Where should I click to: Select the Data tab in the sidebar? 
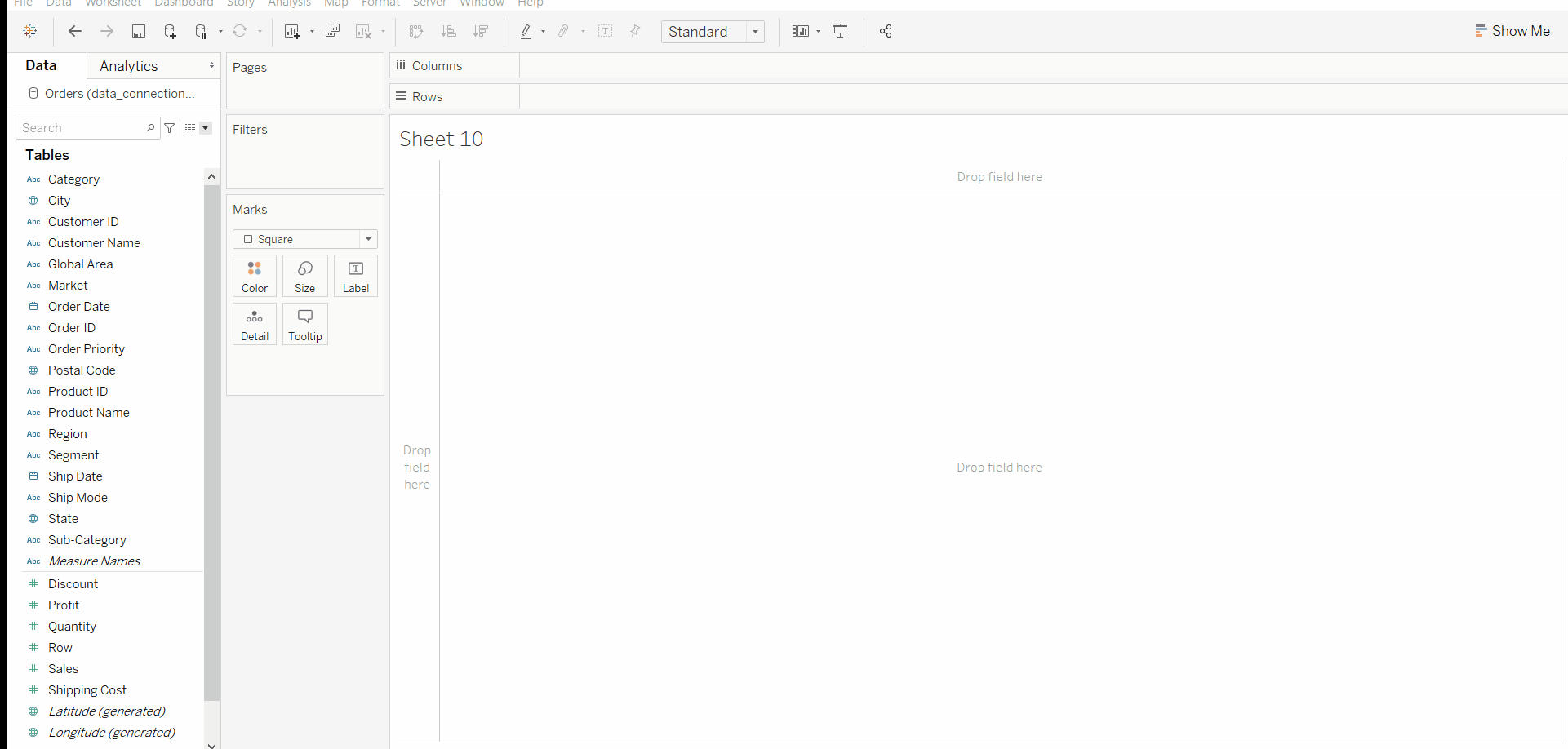coord(41,65)
